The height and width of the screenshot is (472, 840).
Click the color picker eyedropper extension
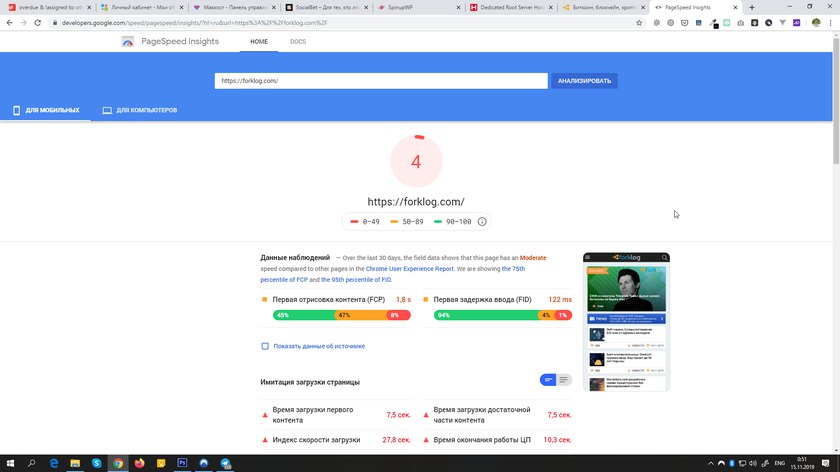[713, 23]
